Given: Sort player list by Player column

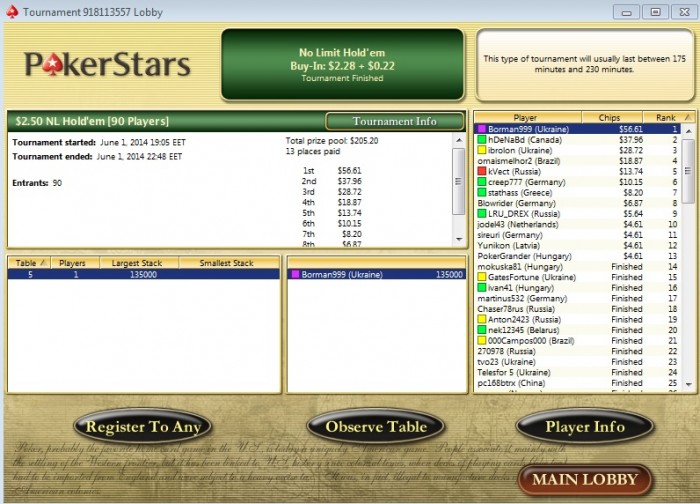Looking at the screenshot, I should coord(527,118).
